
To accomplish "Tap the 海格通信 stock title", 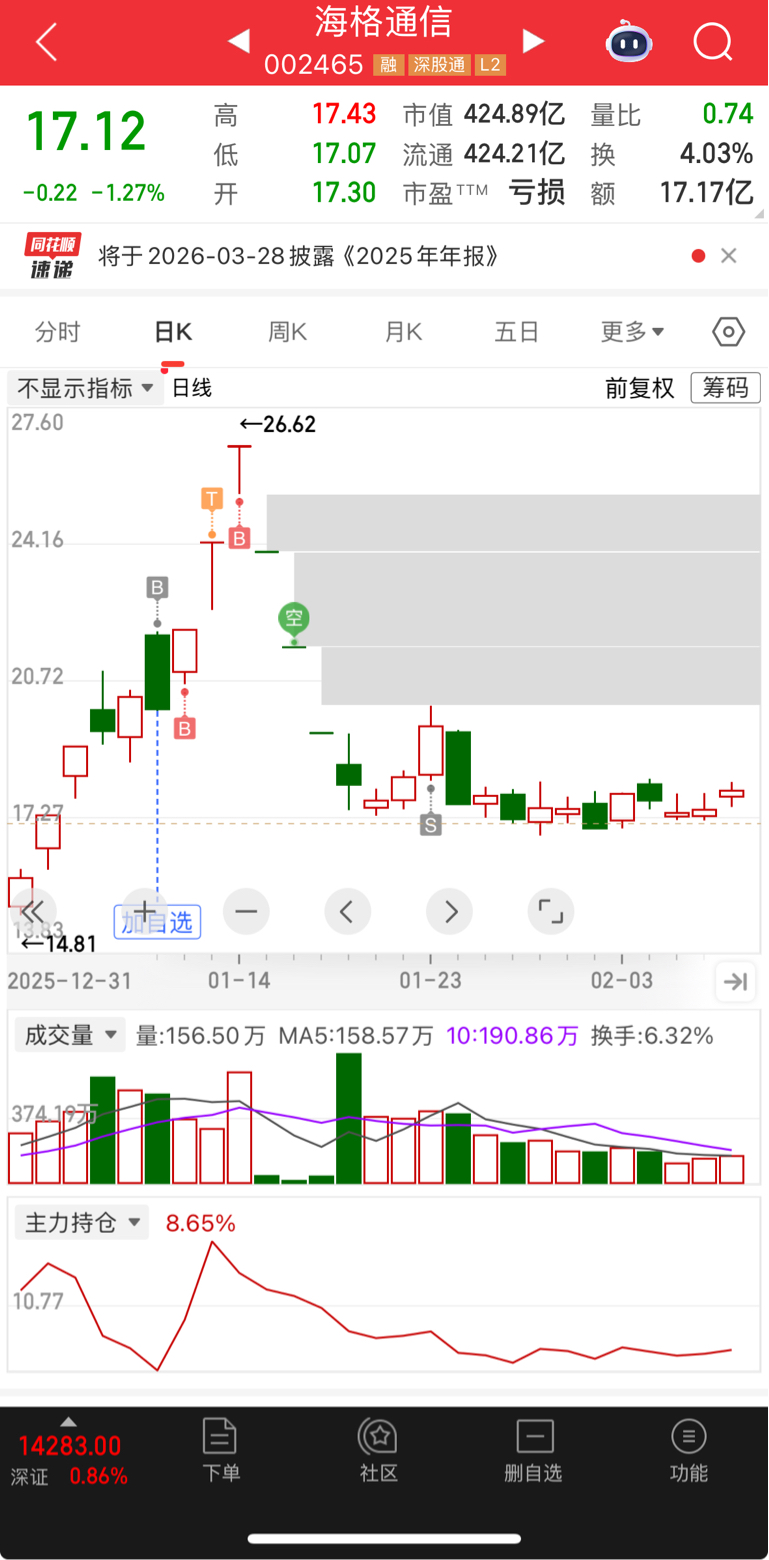I will point(384,22).
